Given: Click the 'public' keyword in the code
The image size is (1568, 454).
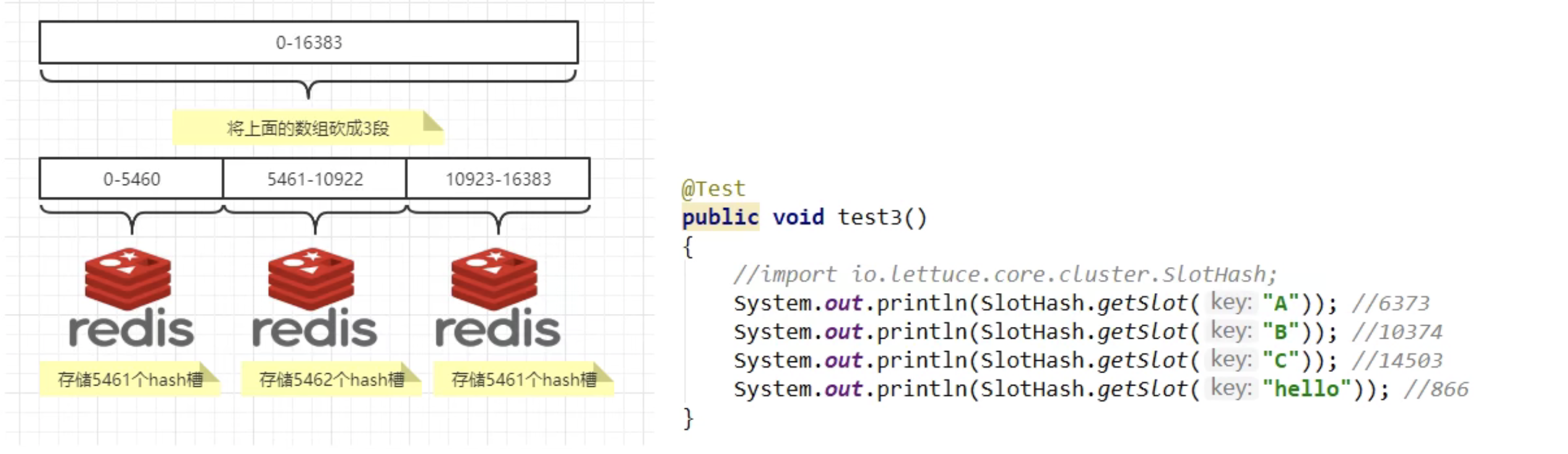Looking at the screenshot, I should coord(720,217).
